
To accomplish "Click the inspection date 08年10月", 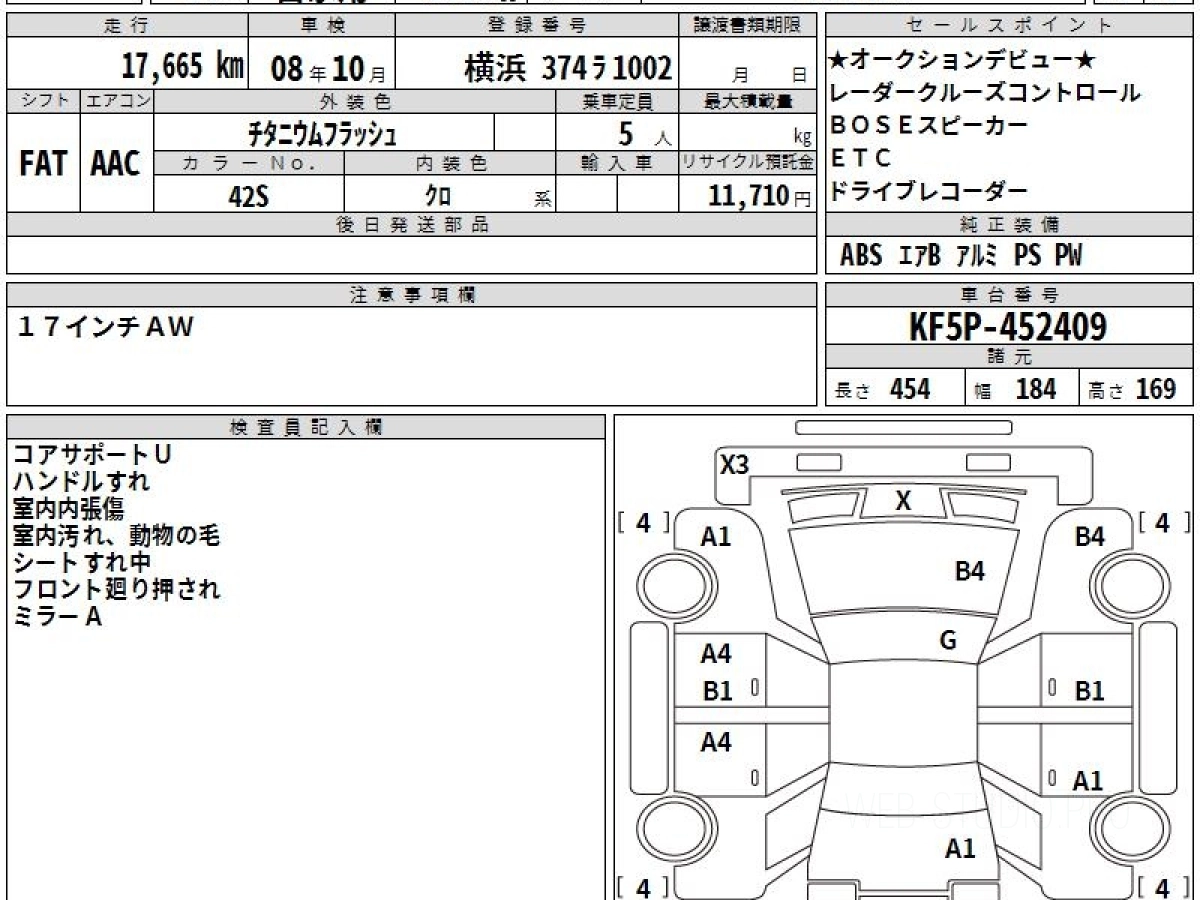I will point(327,69).
